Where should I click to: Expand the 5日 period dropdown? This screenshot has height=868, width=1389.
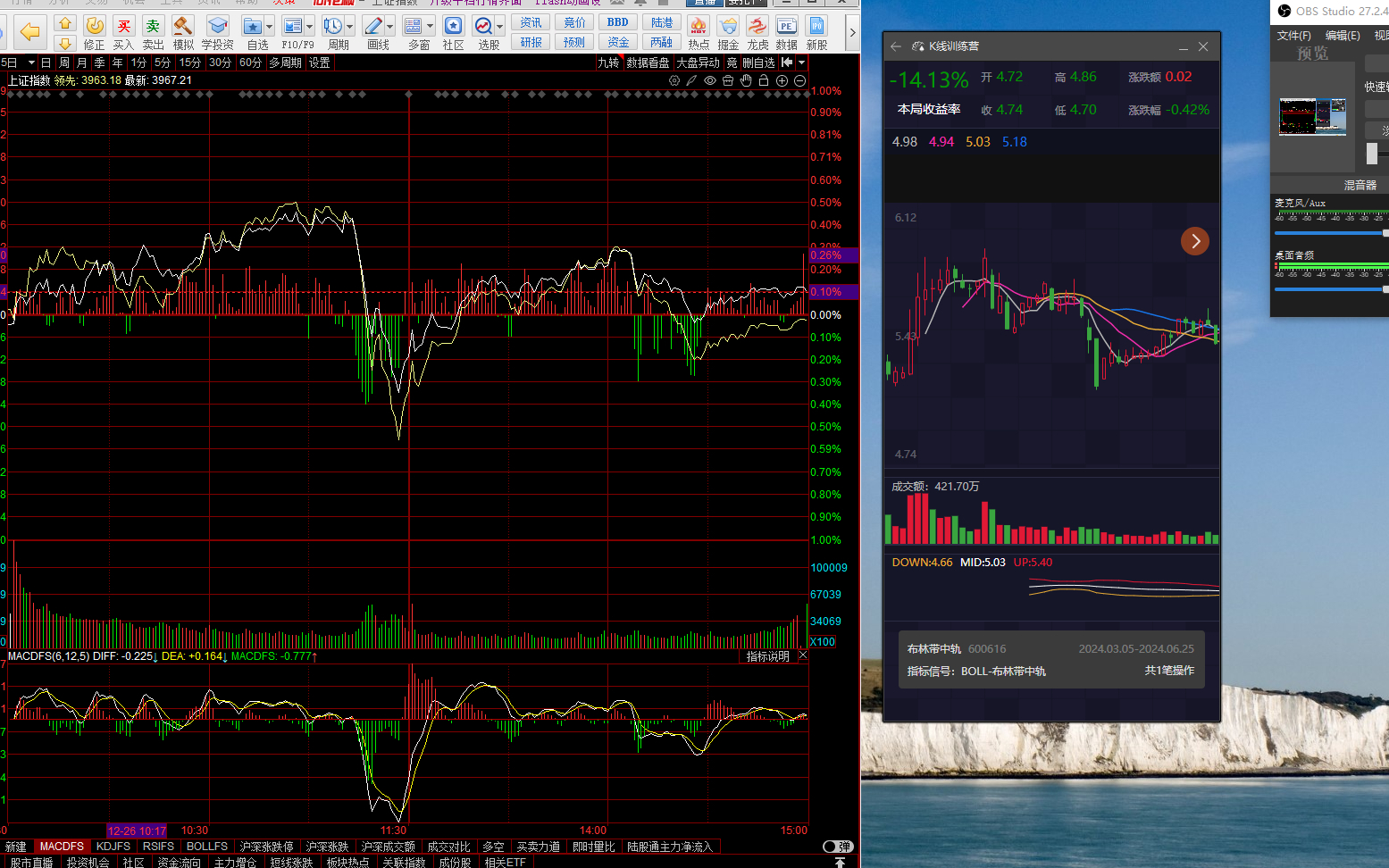click(x=31, y=63)
